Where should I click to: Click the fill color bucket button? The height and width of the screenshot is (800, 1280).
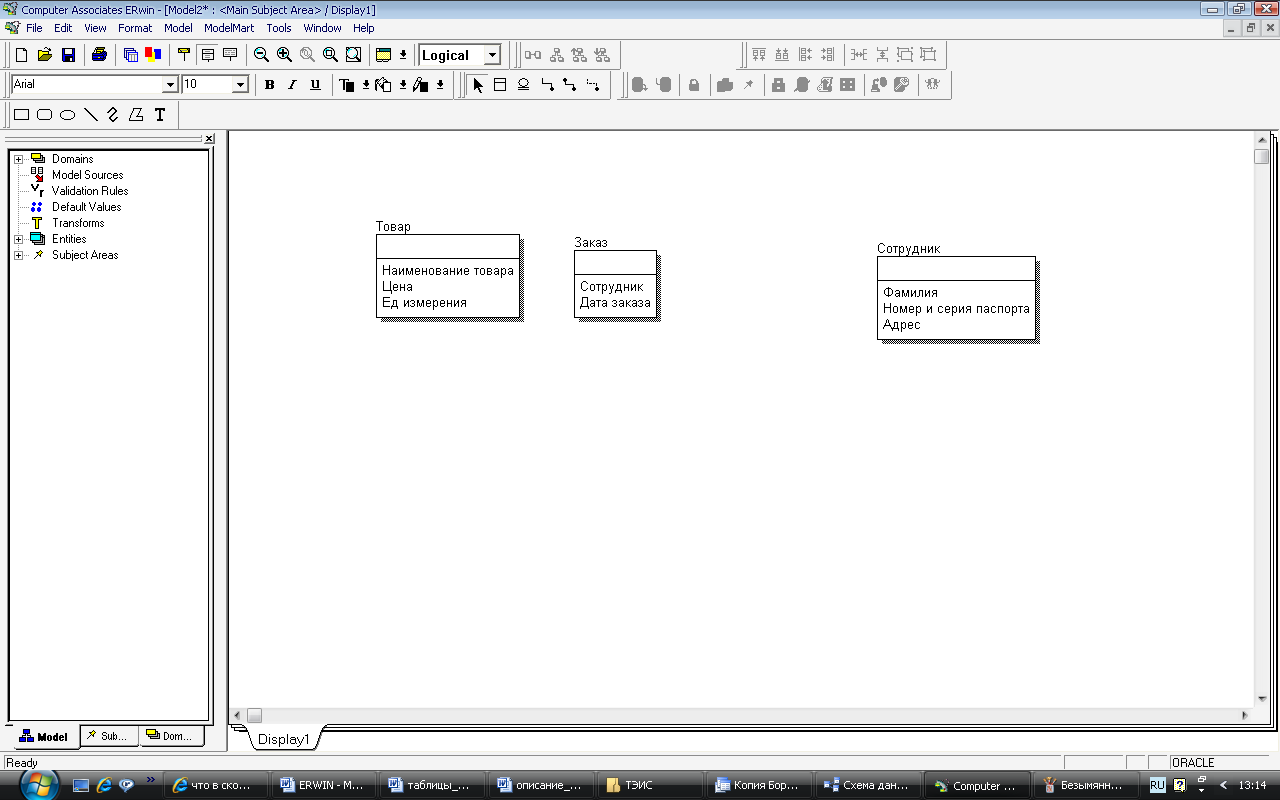point(383,85)
